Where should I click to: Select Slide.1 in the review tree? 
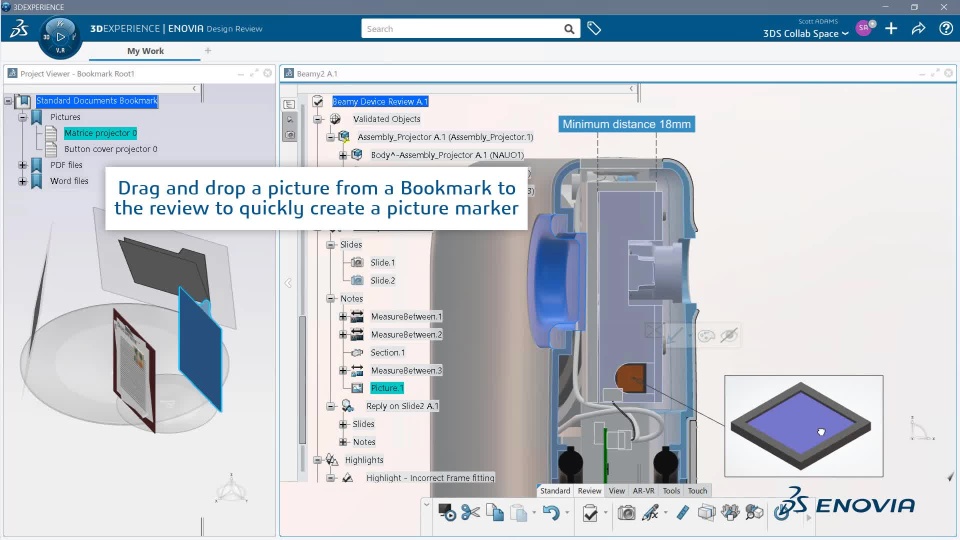click(382, 262)
